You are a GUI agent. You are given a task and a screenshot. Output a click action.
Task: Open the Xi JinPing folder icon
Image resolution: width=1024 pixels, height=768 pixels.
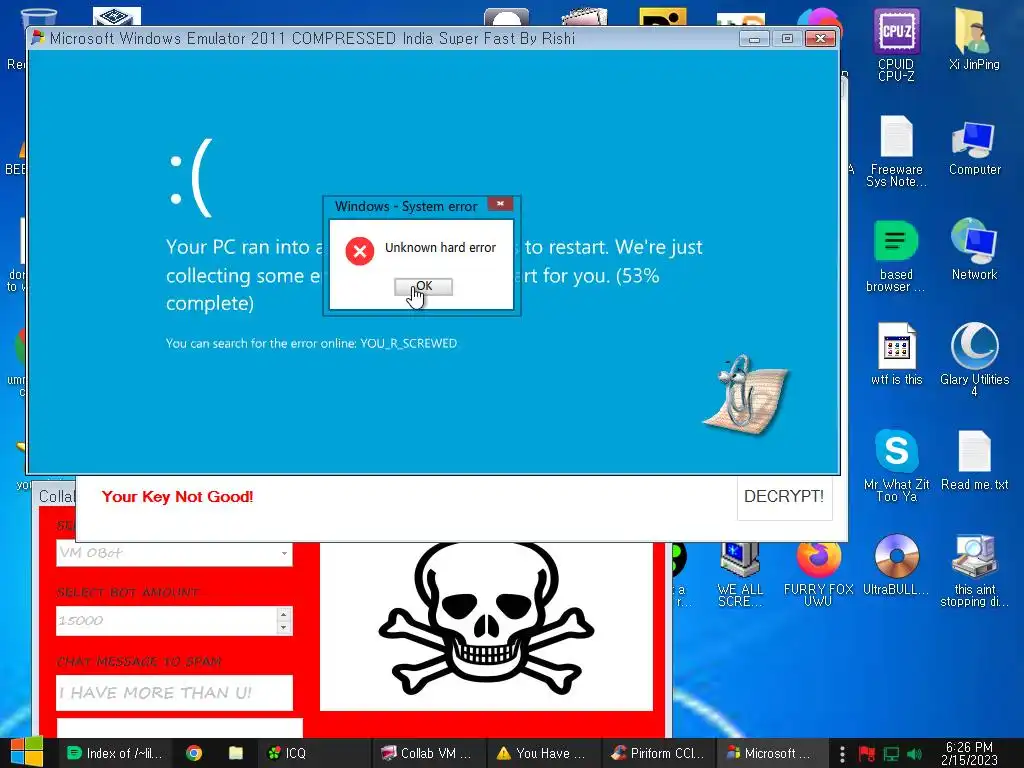click(x=974, y=39)
